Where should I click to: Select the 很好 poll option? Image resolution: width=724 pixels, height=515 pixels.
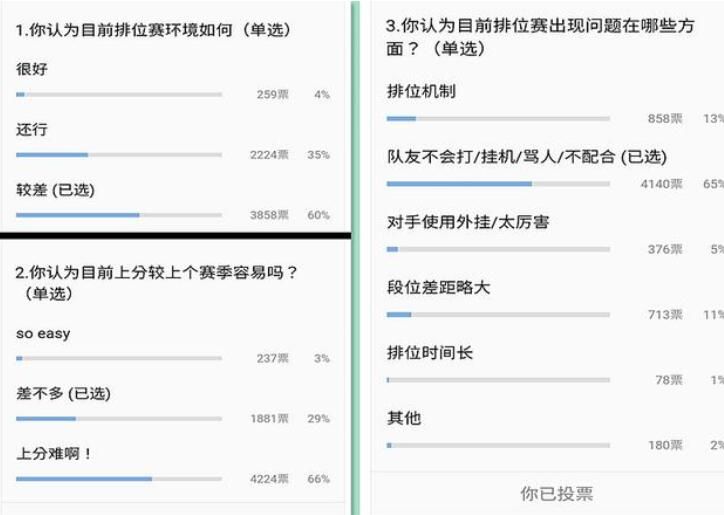[32, 69]
